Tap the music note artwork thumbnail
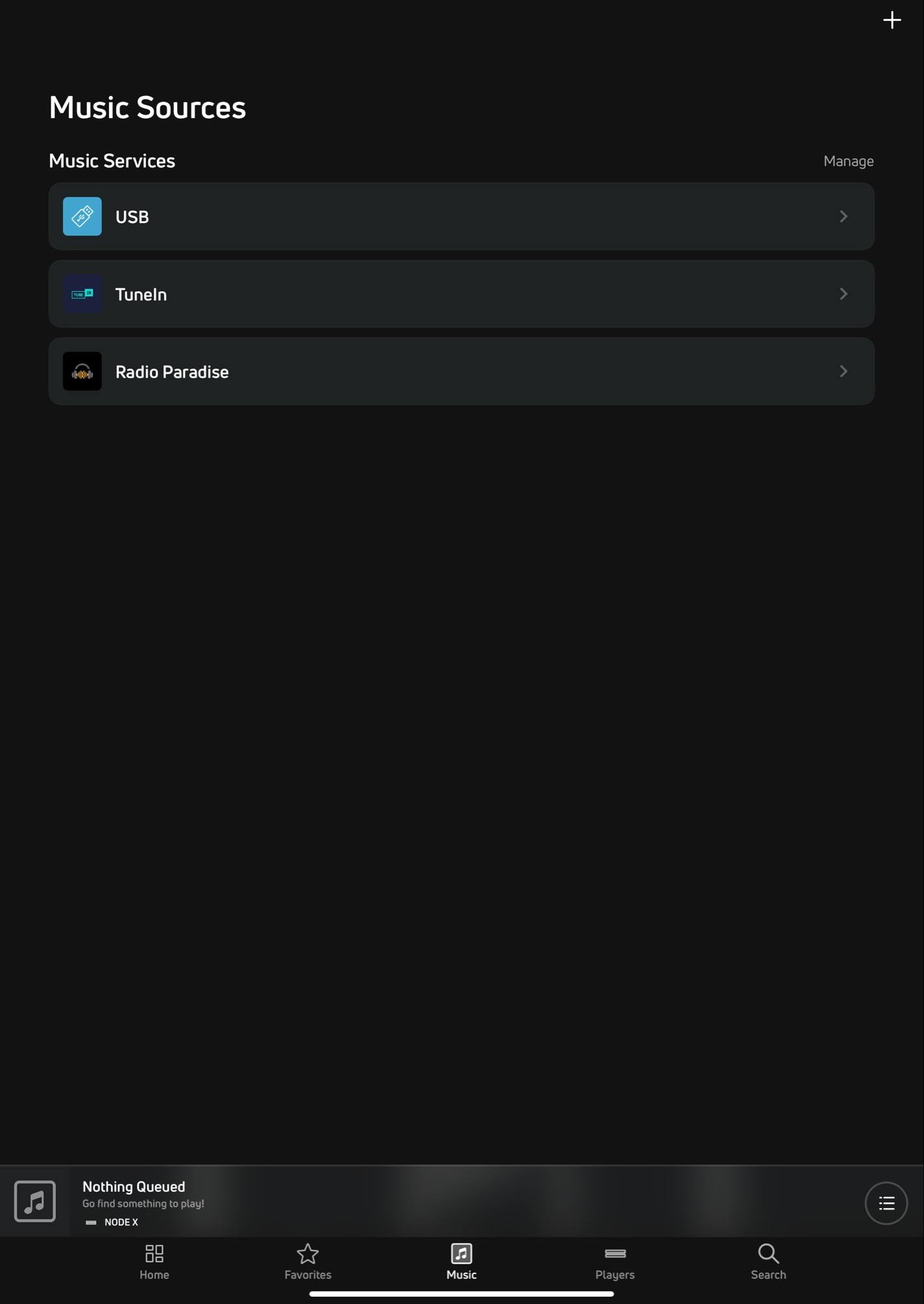 pyautogui.click(x=35, y=1201)
